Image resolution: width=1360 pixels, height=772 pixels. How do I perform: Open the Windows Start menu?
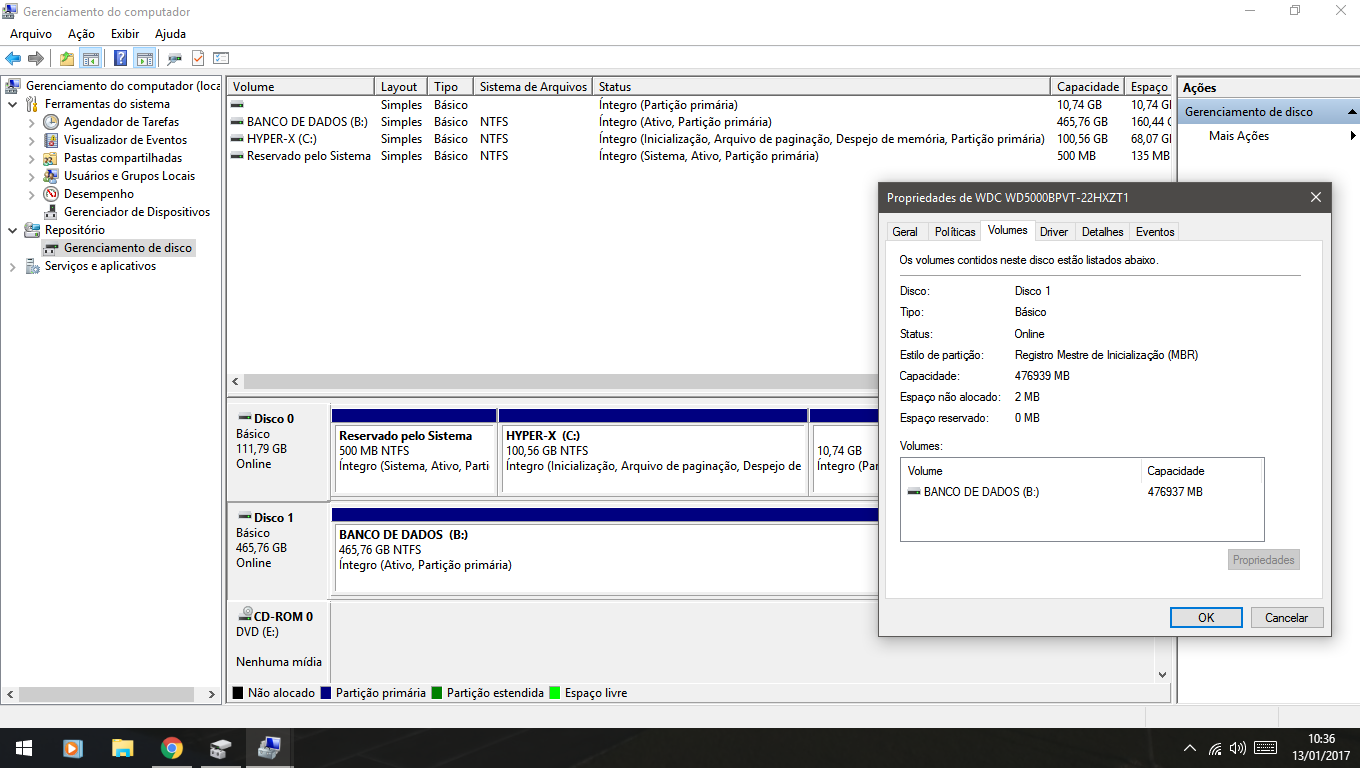24,748
